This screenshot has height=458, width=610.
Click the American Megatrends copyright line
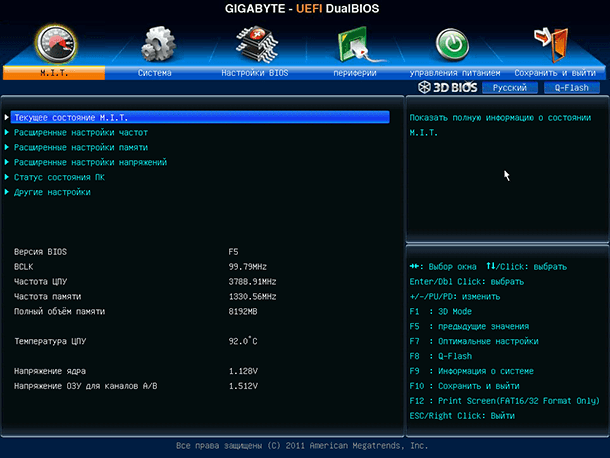click(x=302, y=446)
